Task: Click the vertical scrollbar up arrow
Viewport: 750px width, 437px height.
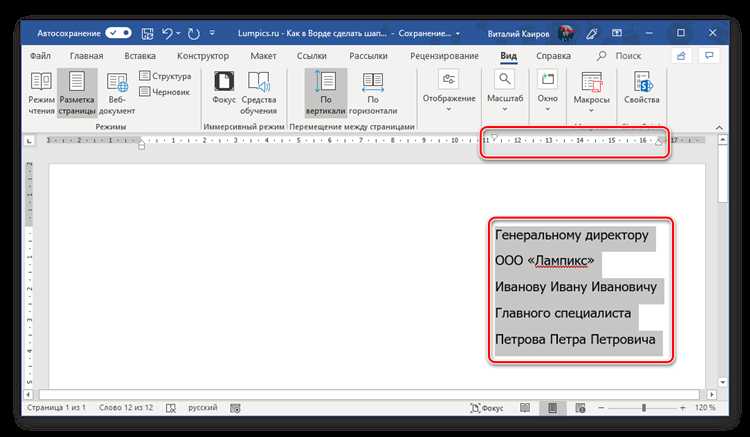Action: [x=723, y=140]
